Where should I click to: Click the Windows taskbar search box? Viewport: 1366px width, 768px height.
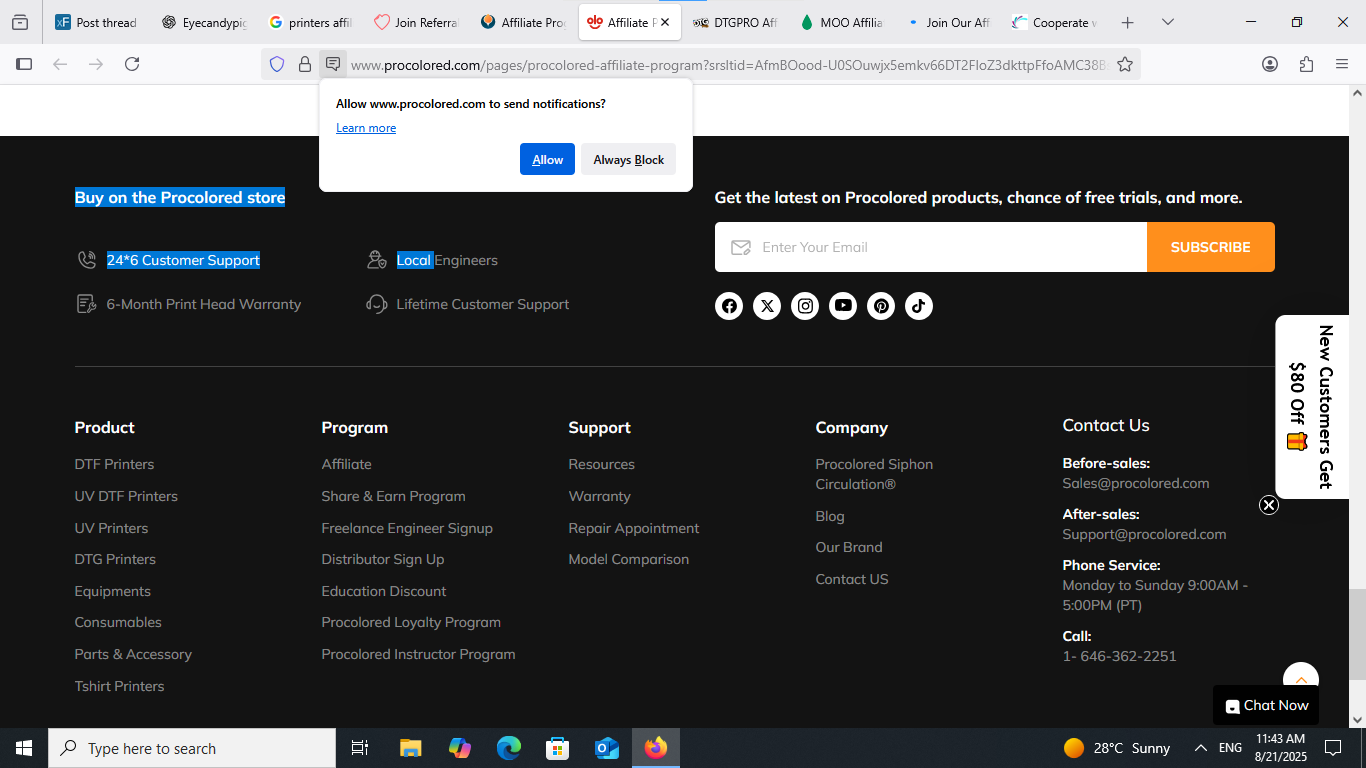click(x=192, y=748)
